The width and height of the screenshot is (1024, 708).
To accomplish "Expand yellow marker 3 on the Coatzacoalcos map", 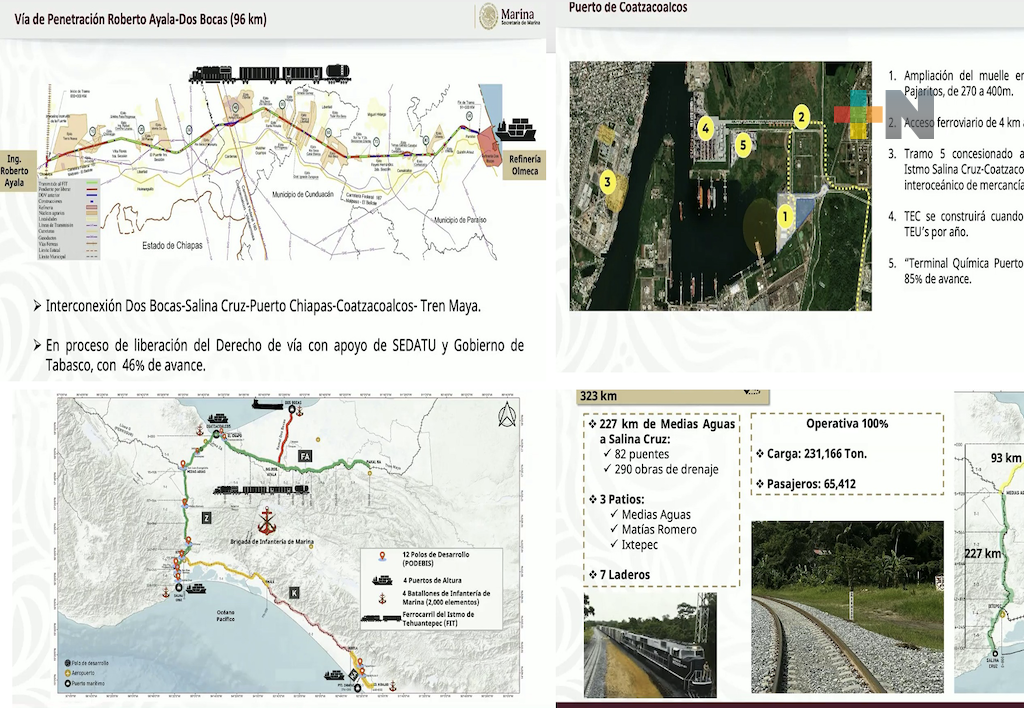I will pos(607,182).
